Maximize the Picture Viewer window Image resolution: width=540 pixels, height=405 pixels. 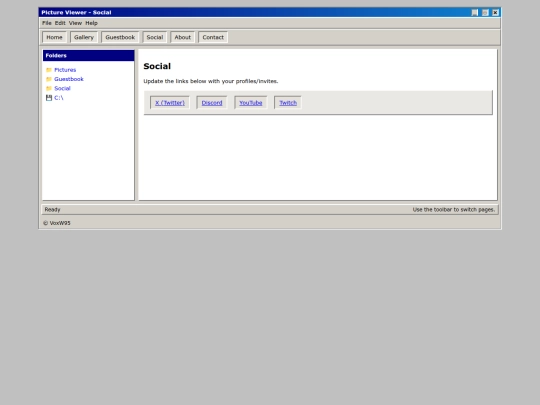485,13
